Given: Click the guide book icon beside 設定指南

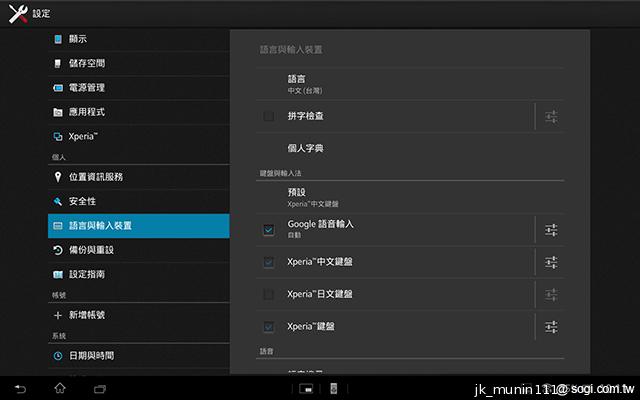Looking at the screenshot, I should [x=58, y=274].
